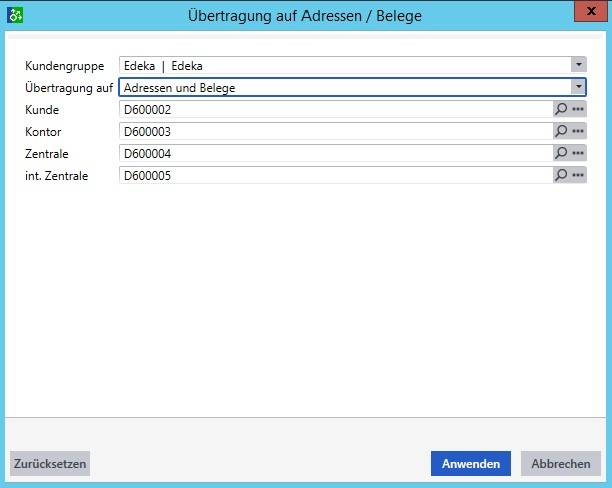Expand the Kundengruppe dropdown arrow

tap(578, 65)
